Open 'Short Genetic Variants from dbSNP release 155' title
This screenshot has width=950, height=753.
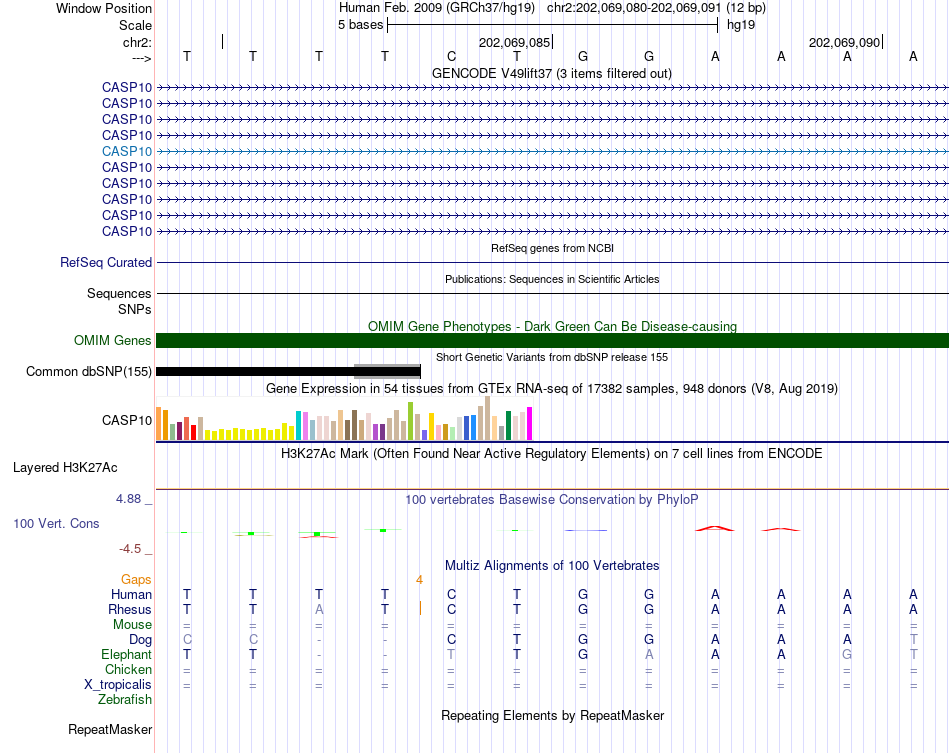552,357
